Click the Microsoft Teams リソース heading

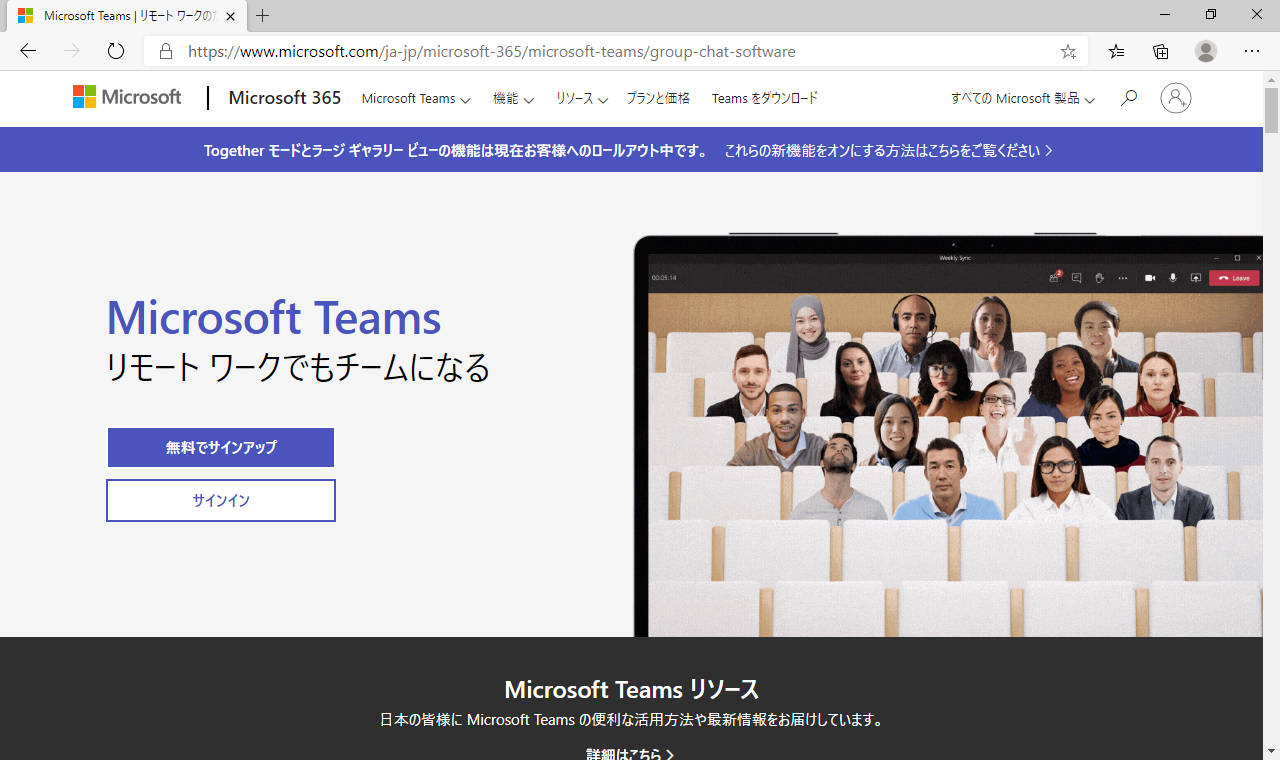632,689
